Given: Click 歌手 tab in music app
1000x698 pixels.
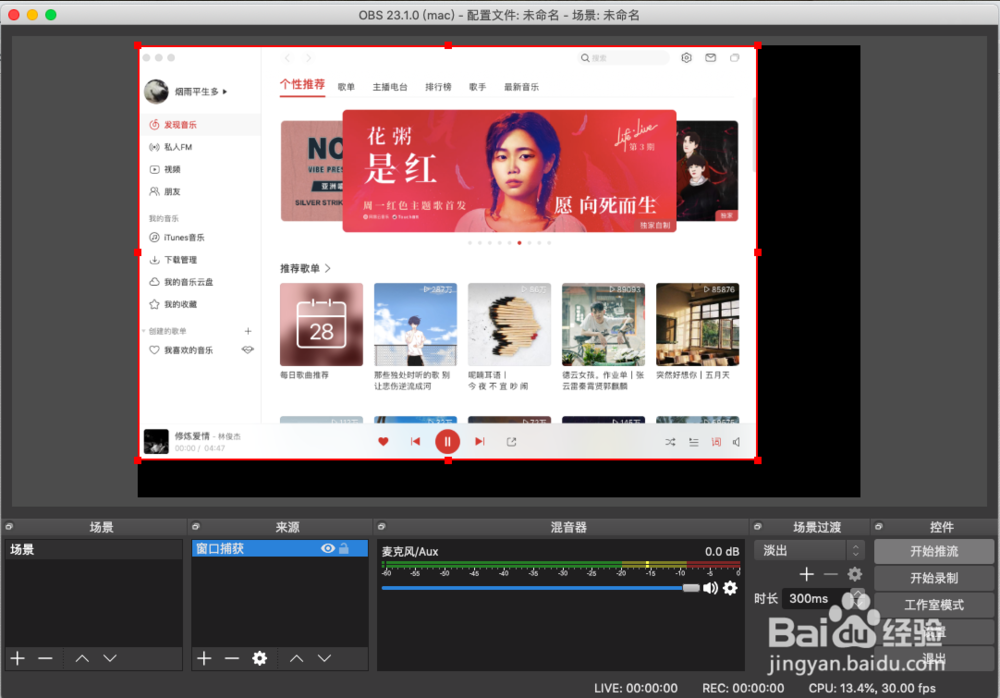Looking at the screenshot, I should click(x=477, y=87).
